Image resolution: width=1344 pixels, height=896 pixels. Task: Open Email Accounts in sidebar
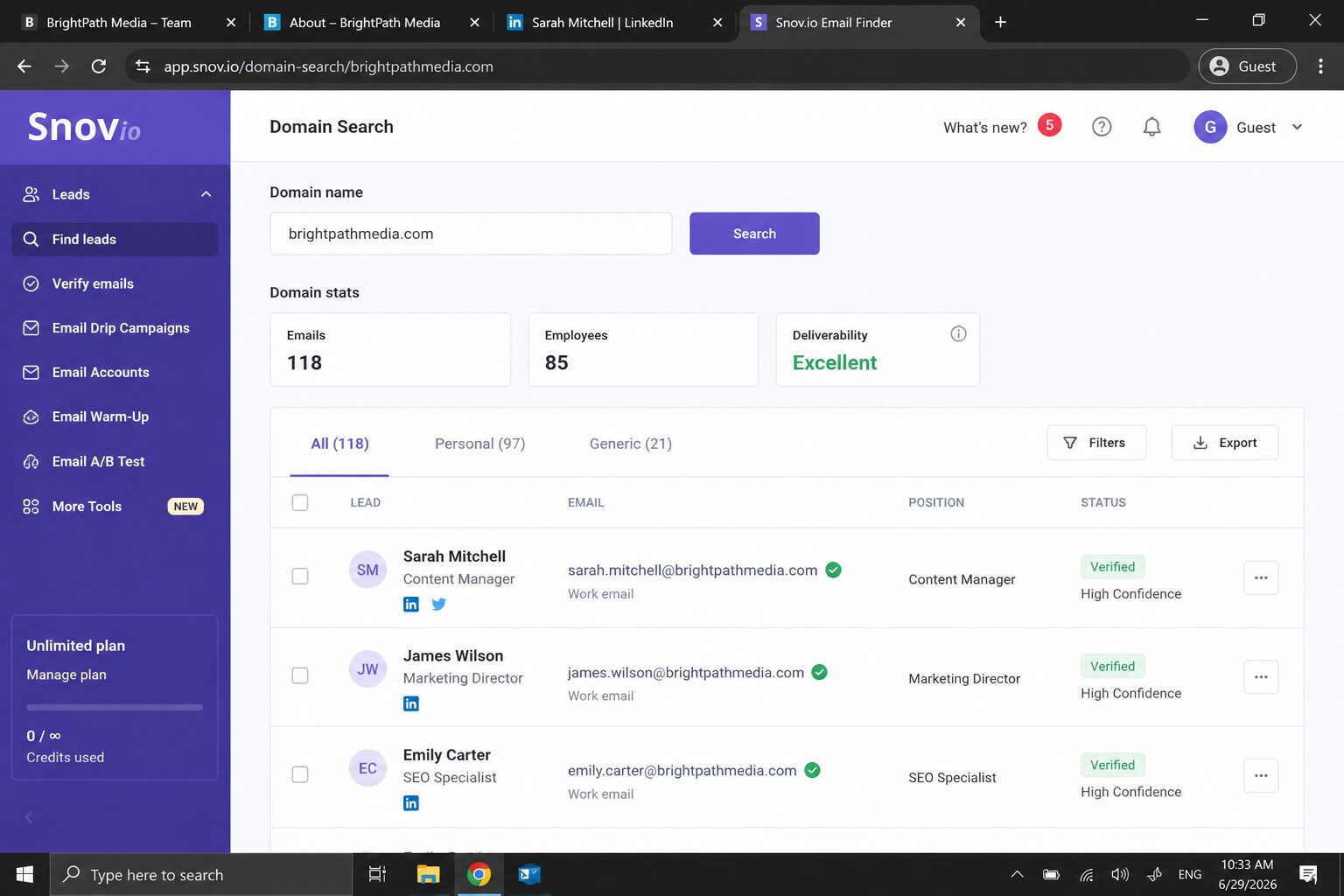click(x=115, y=372)
